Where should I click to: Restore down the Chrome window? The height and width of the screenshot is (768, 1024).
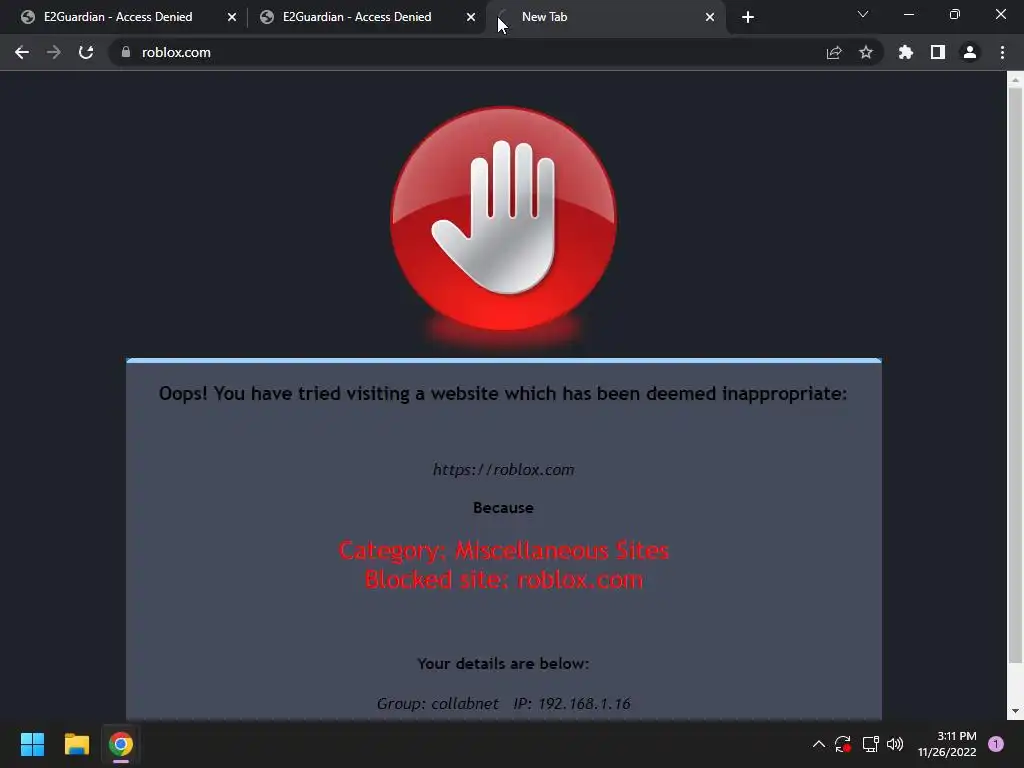[955, 14]
